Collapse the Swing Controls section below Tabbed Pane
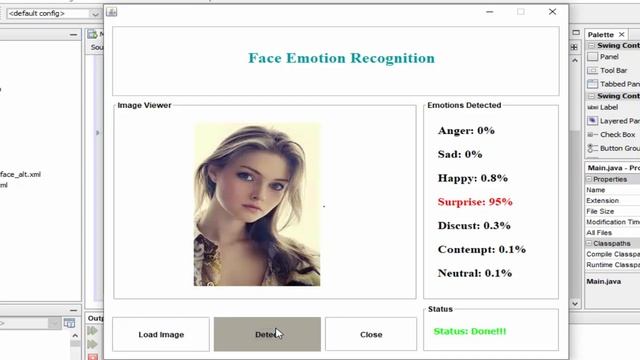 [591, 96]
